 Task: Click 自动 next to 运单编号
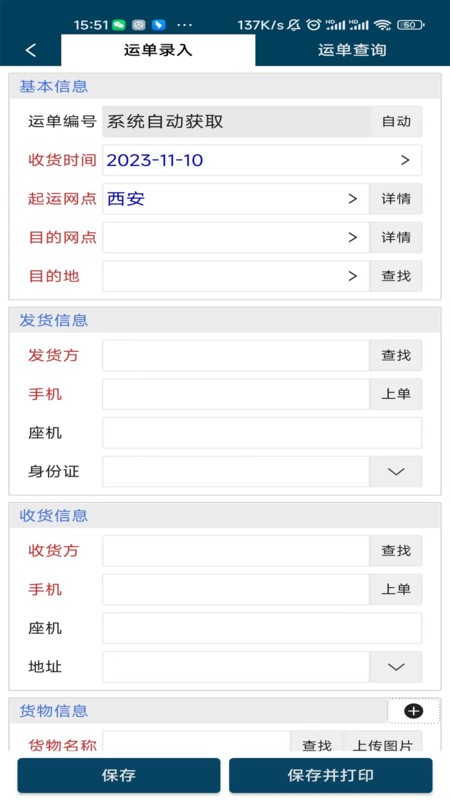396,121
